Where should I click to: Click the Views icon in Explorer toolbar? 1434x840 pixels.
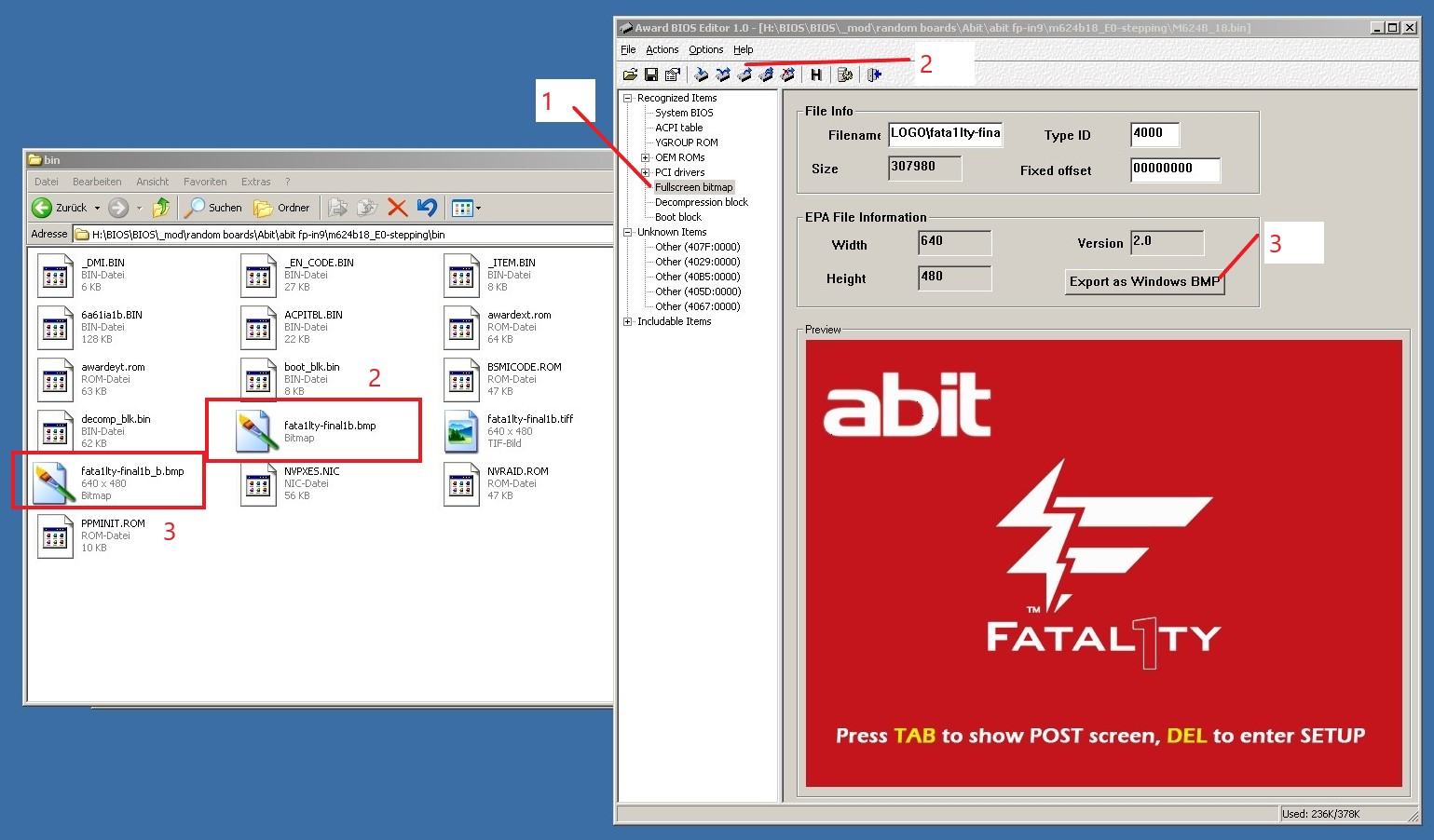click(x=461, y=208)
